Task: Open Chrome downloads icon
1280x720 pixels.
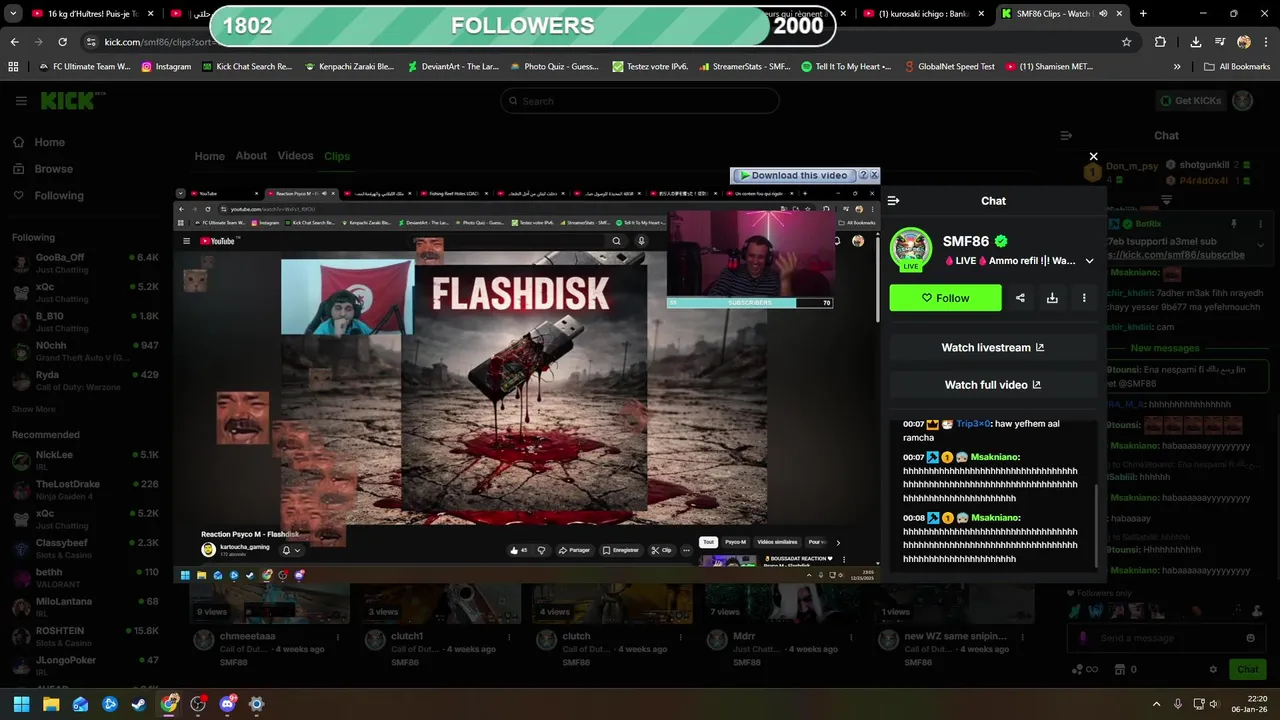Action: coord(1196,42)
